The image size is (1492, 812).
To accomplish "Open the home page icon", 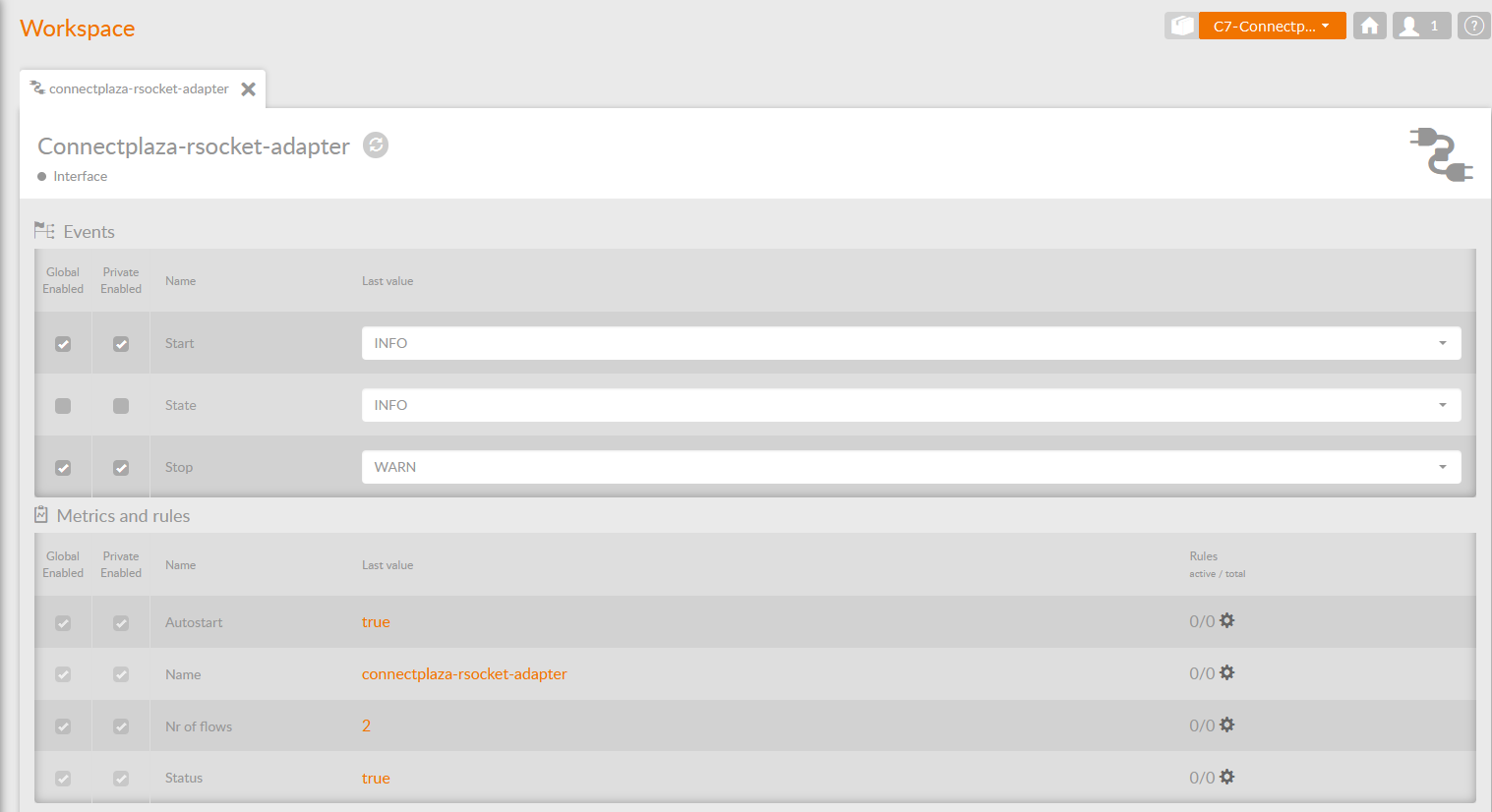I will (1369, 27).
